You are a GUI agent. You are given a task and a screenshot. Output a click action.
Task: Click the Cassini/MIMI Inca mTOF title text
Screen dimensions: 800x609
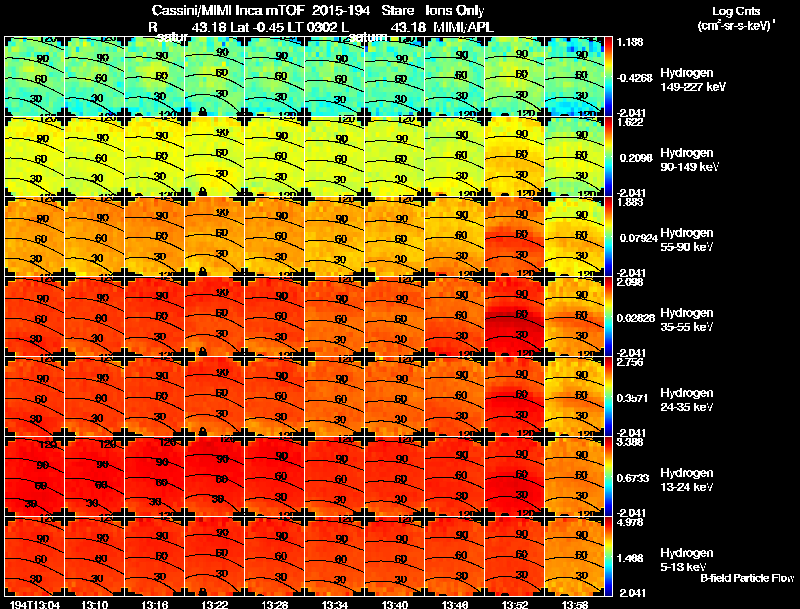coord(228,10)
